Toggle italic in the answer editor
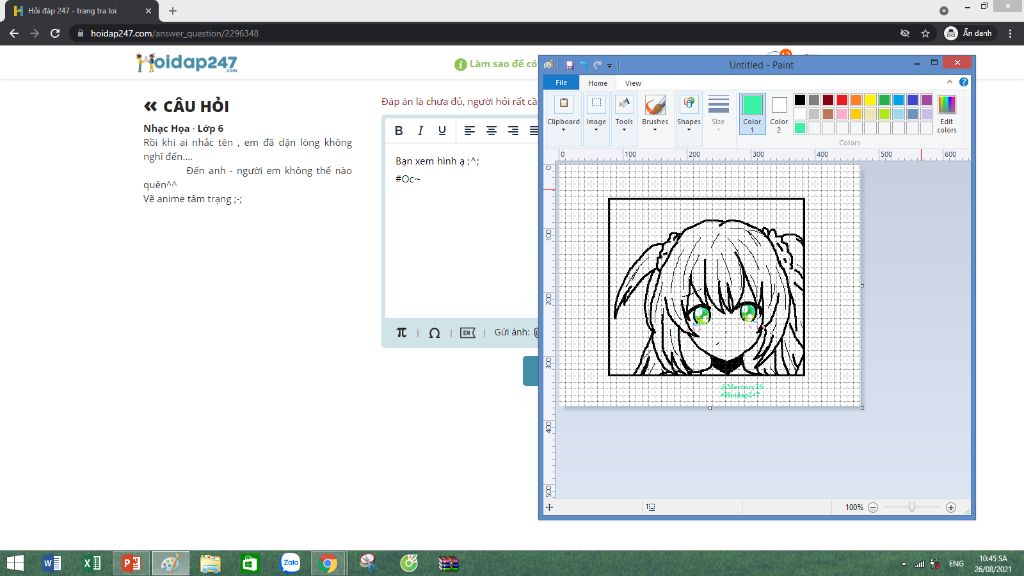The height and width of the screenshot is (576, 1024). click(x=421, y=131)
